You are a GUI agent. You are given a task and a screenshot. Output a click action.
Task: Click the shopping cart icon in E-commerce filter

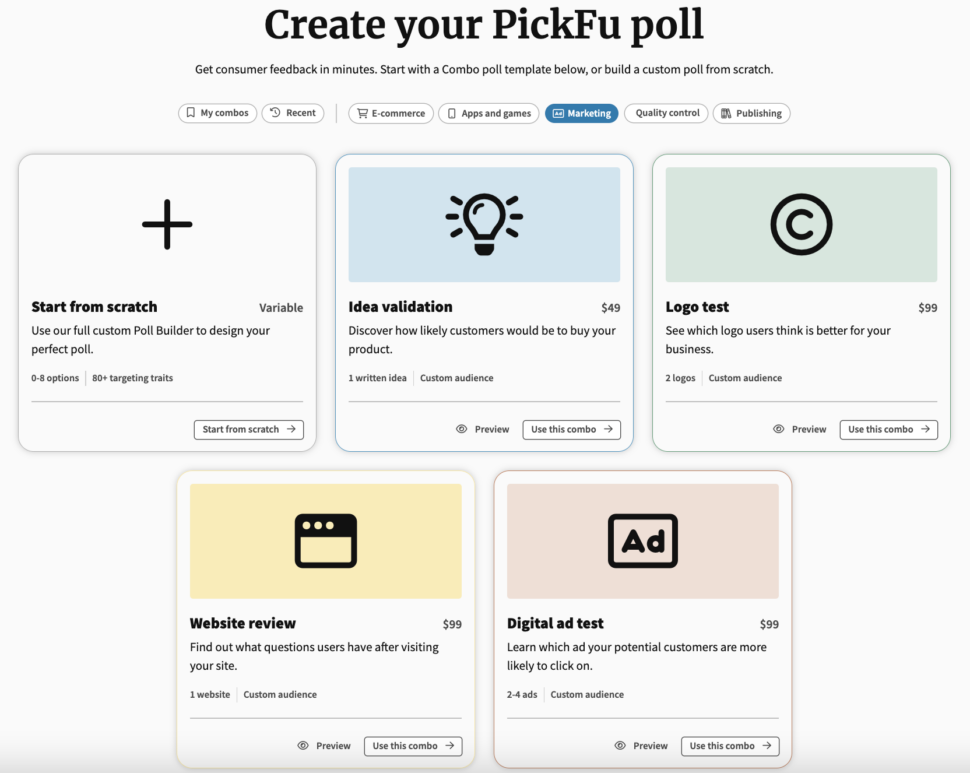coord(362,113)
